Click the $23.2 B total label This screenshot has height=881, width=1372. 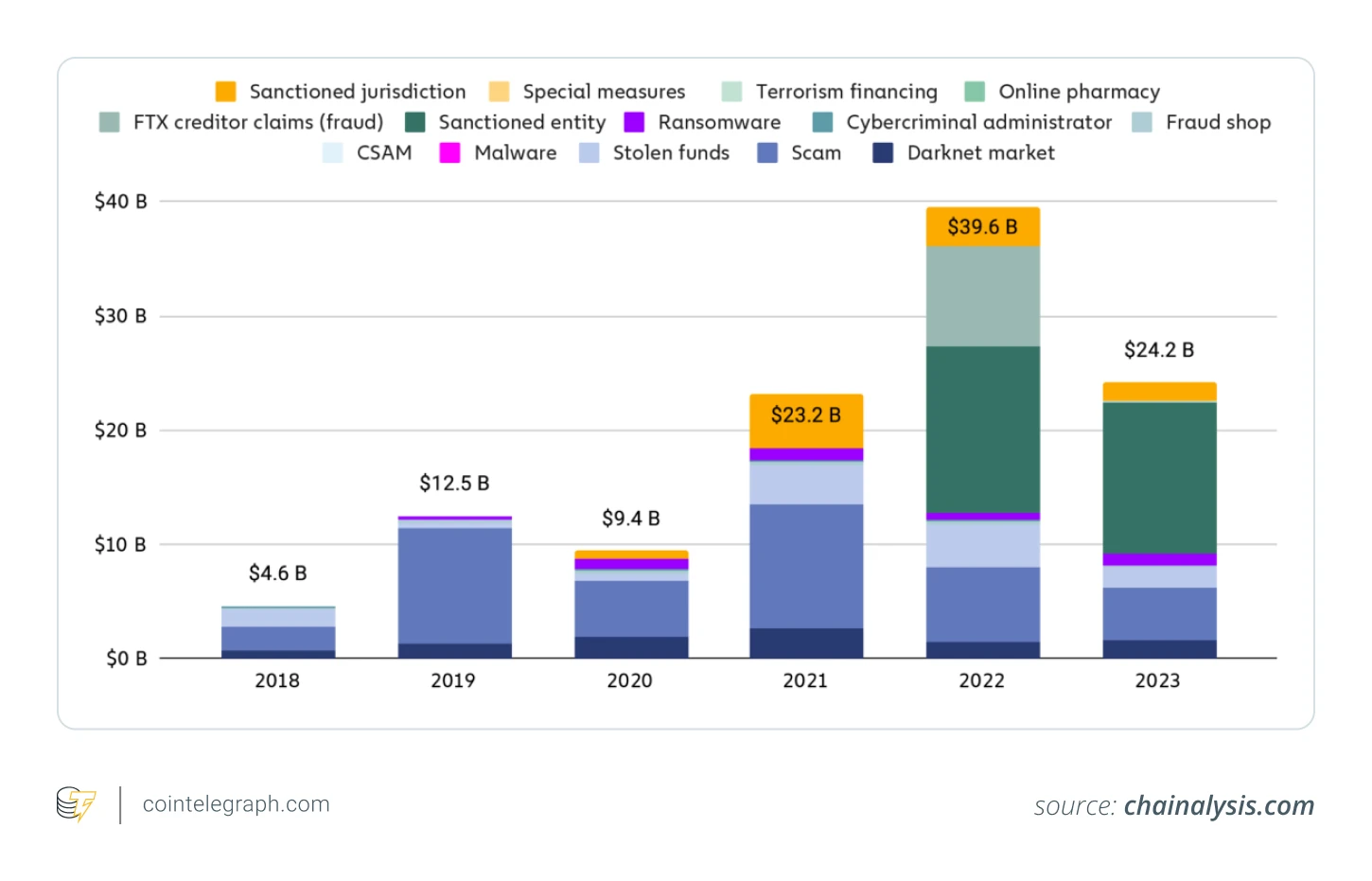805,415
